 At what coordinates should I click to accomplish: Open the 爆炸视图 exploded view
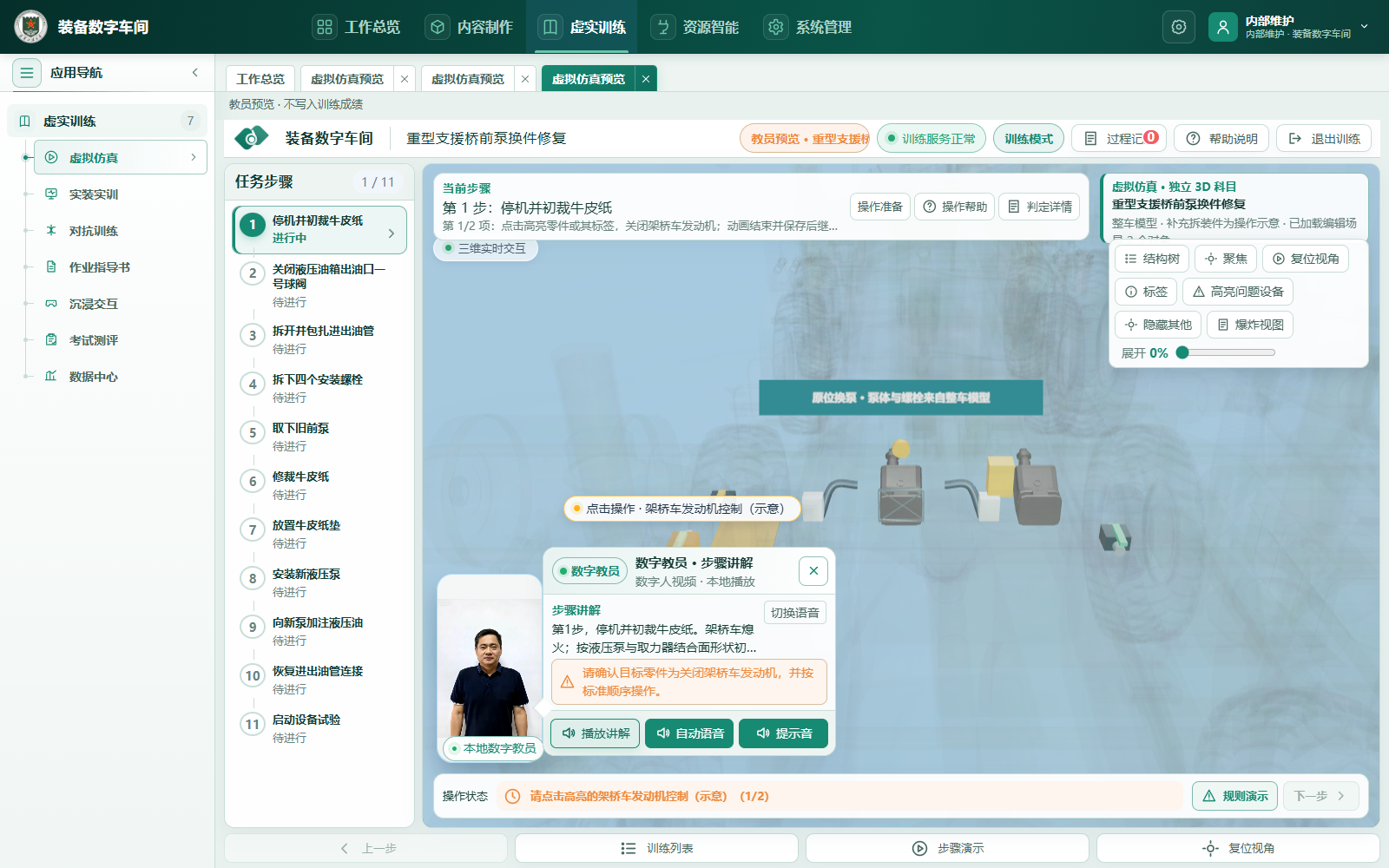point(1250,325)
